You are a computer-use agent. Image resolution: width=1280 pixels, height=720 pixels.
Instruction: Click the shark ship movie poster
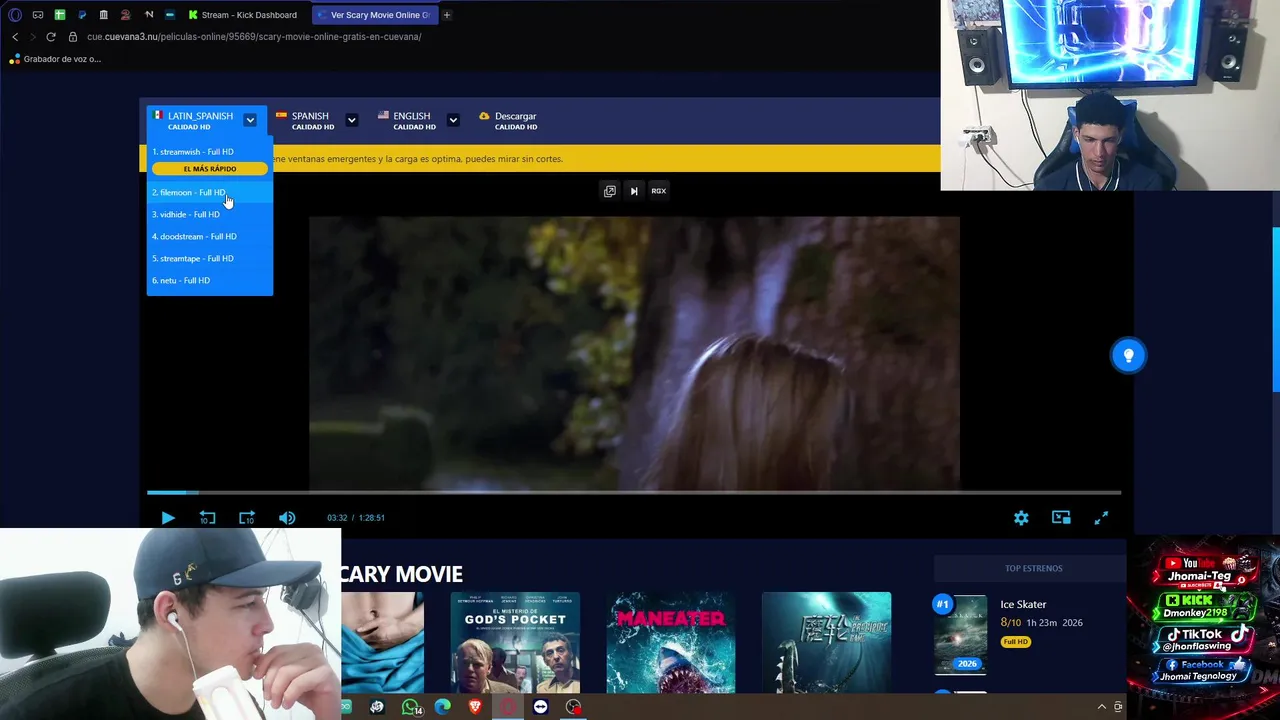(x=827, y=642)
